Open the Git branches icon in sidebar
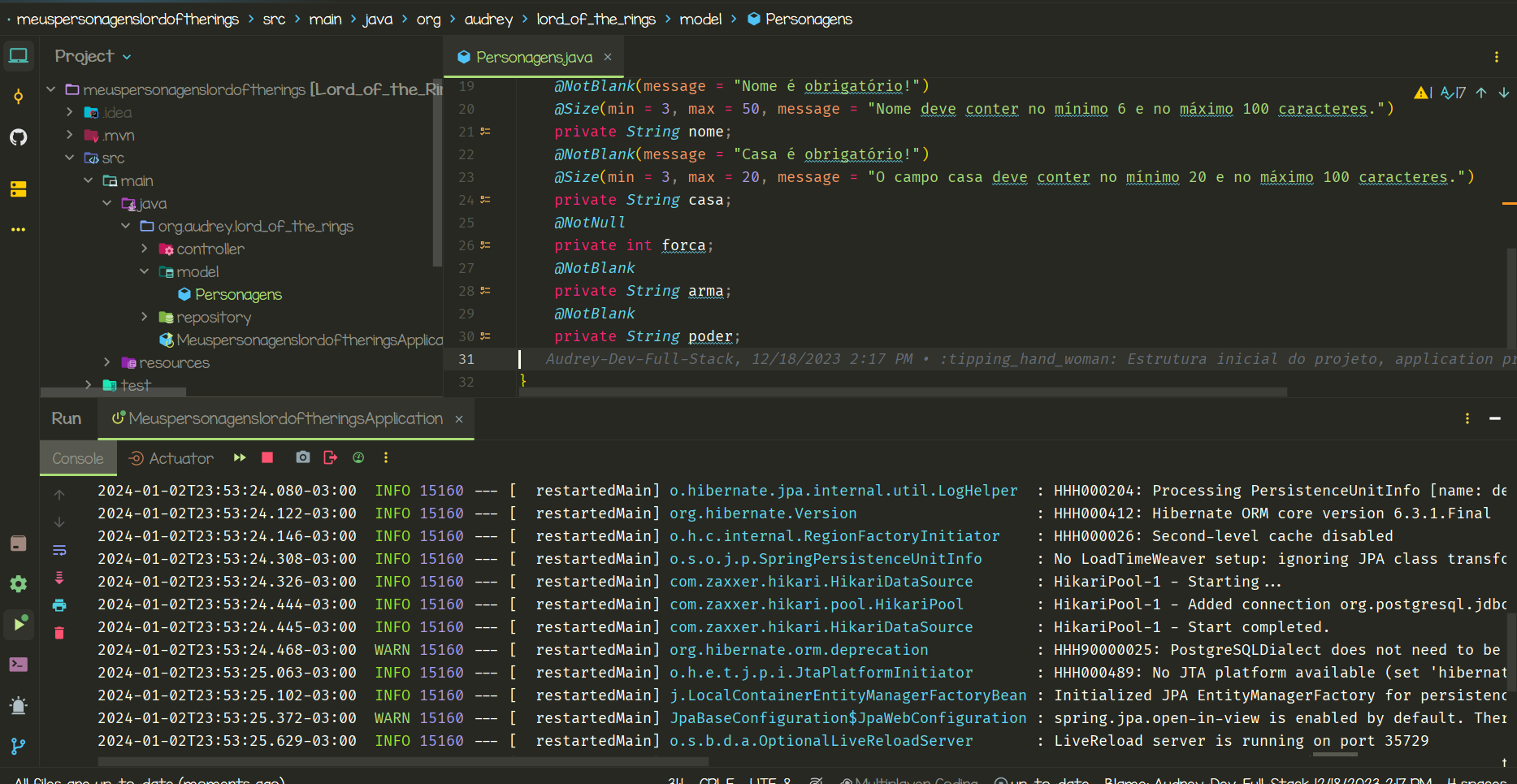Screen dimensions: 1517x784 (x=18, y=746)
